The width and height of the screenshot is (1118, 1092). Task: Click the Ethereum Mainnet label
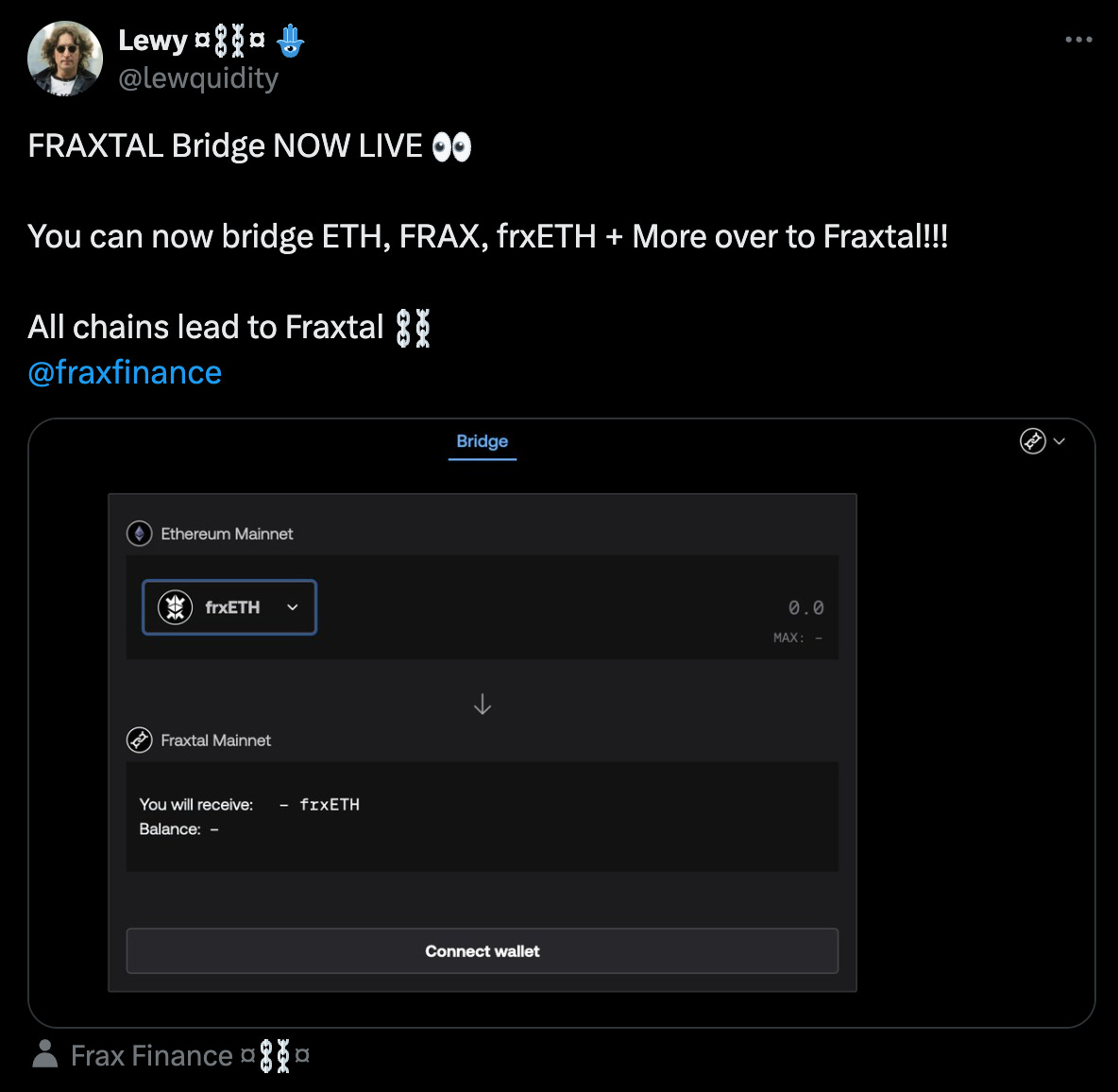227,534
